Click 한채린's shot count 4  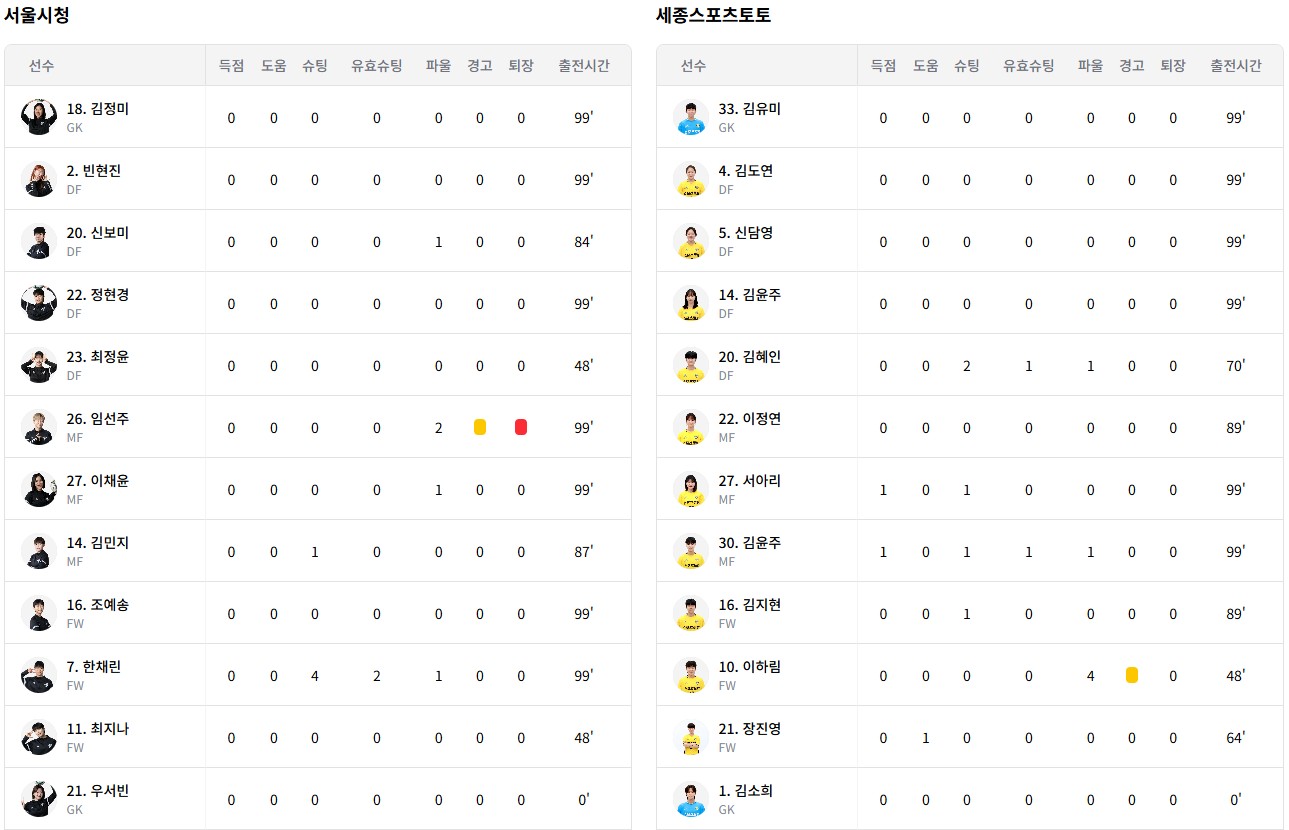[315, 676]
